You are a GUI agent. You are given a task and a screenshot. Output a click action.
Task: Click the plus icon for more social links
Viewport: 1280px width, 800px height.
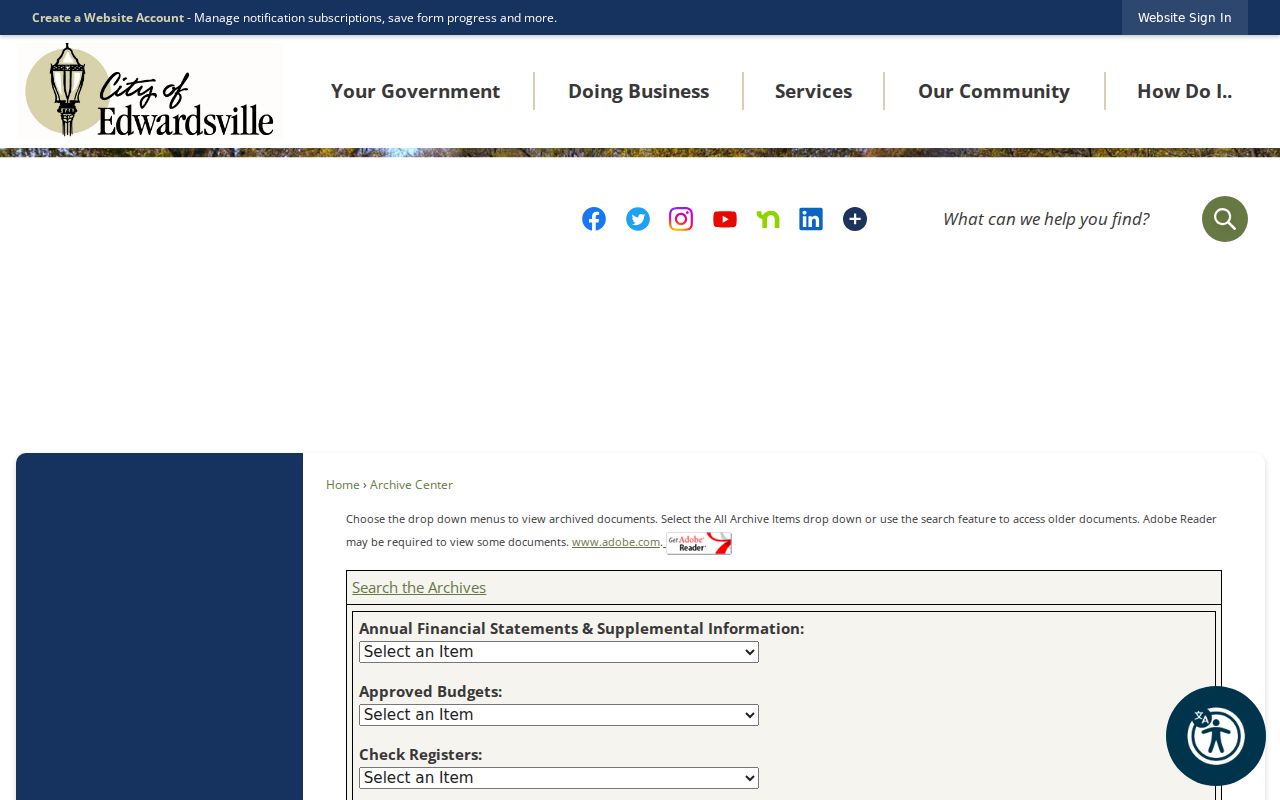pos(855,219)
